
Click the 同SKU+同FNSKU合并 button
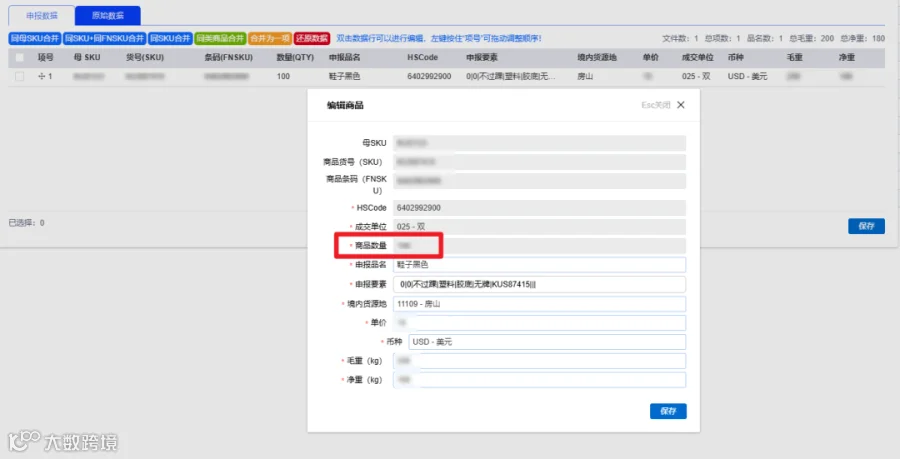pyautogui.click(x=104, y=38)
